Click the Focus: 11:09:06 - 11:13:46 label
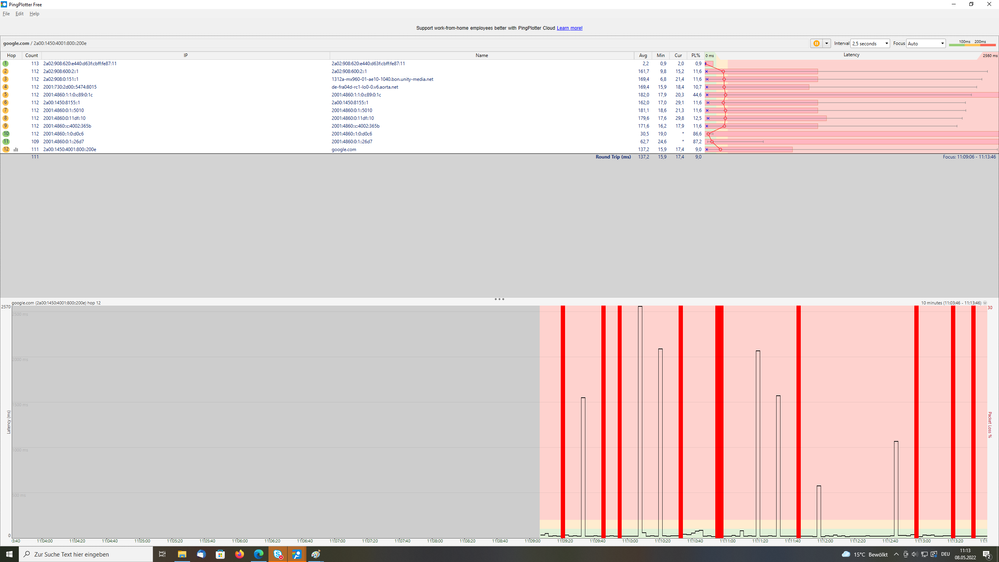999x562 pixels. pos(969,157)
